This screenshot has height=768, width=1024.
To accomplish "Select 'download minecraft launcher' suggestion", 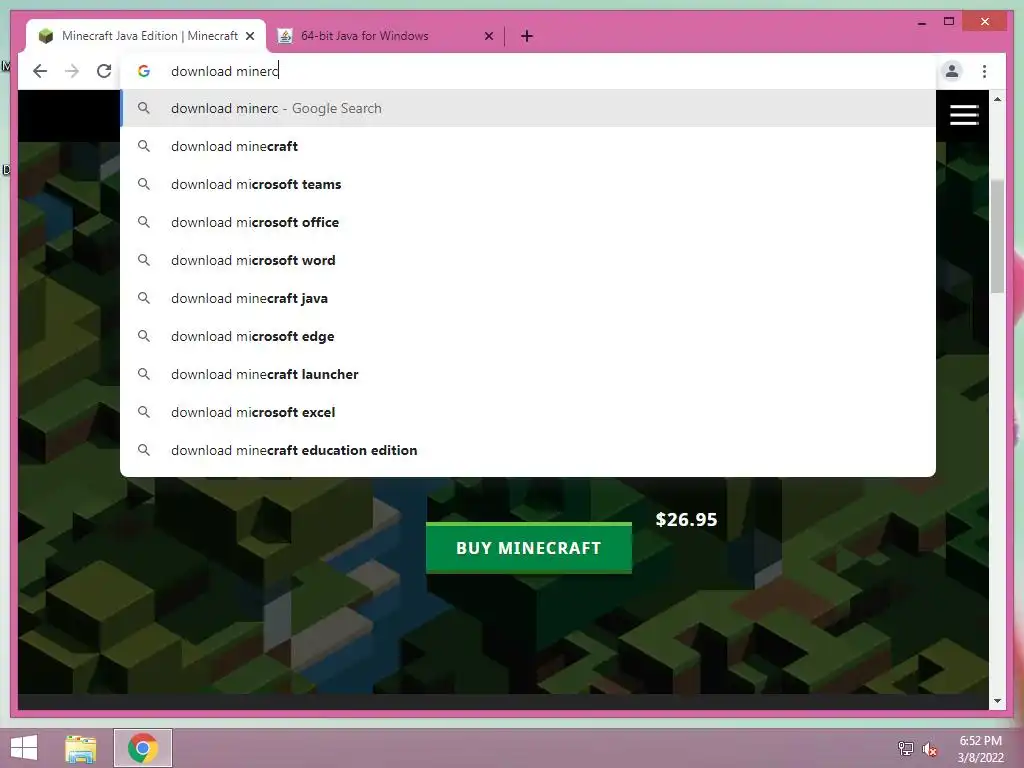I will pyautogui.click(x=528, y=374).
